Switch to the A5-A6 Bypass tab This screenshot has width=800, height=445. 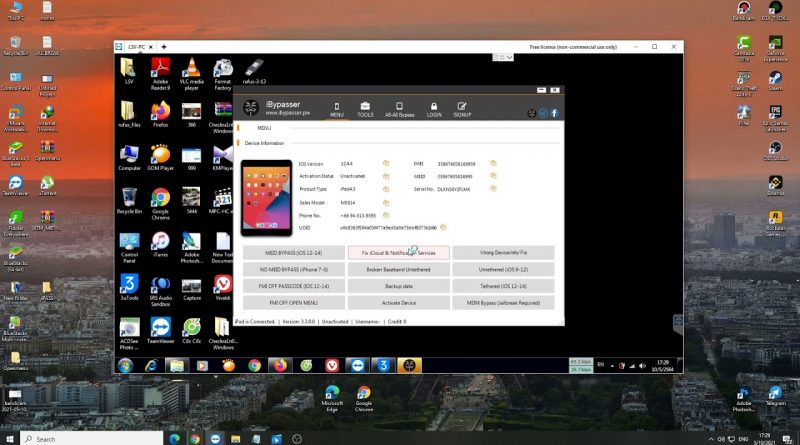click(x=399, y=109)
